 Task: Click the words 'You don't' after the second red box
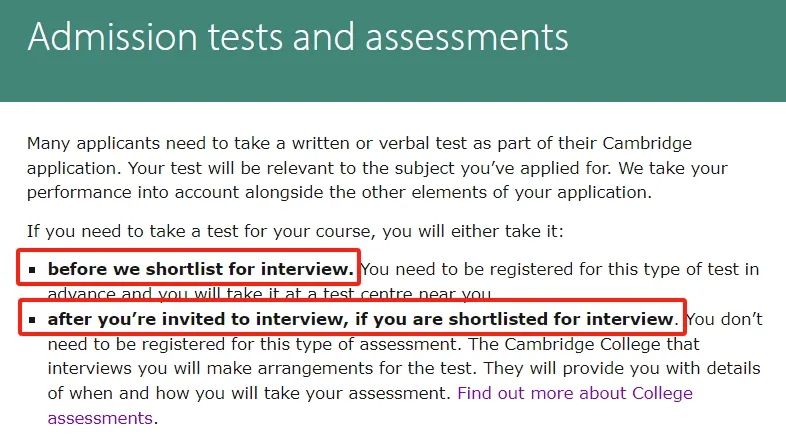coord(724,319)
